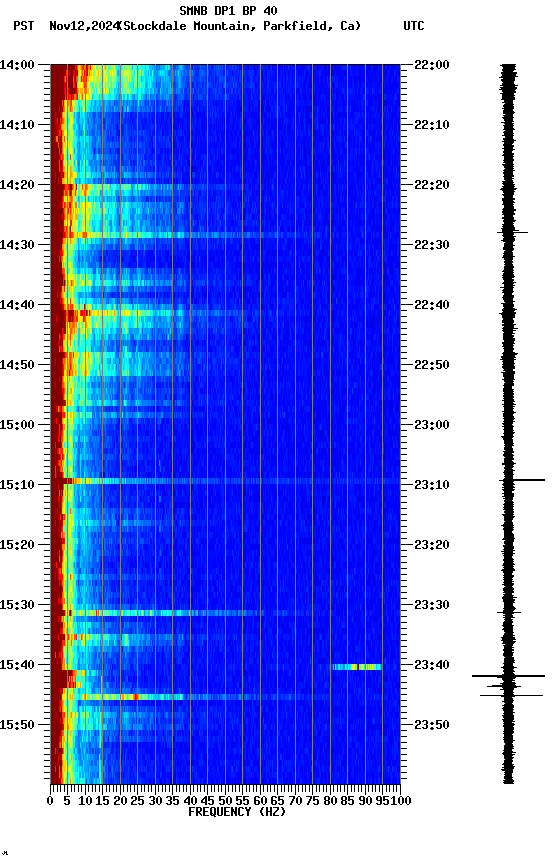The height and width of the screenshot is (864, 552).
Task: Click the 85-95 Hz burst near 15:40
Action: (356, 667)
